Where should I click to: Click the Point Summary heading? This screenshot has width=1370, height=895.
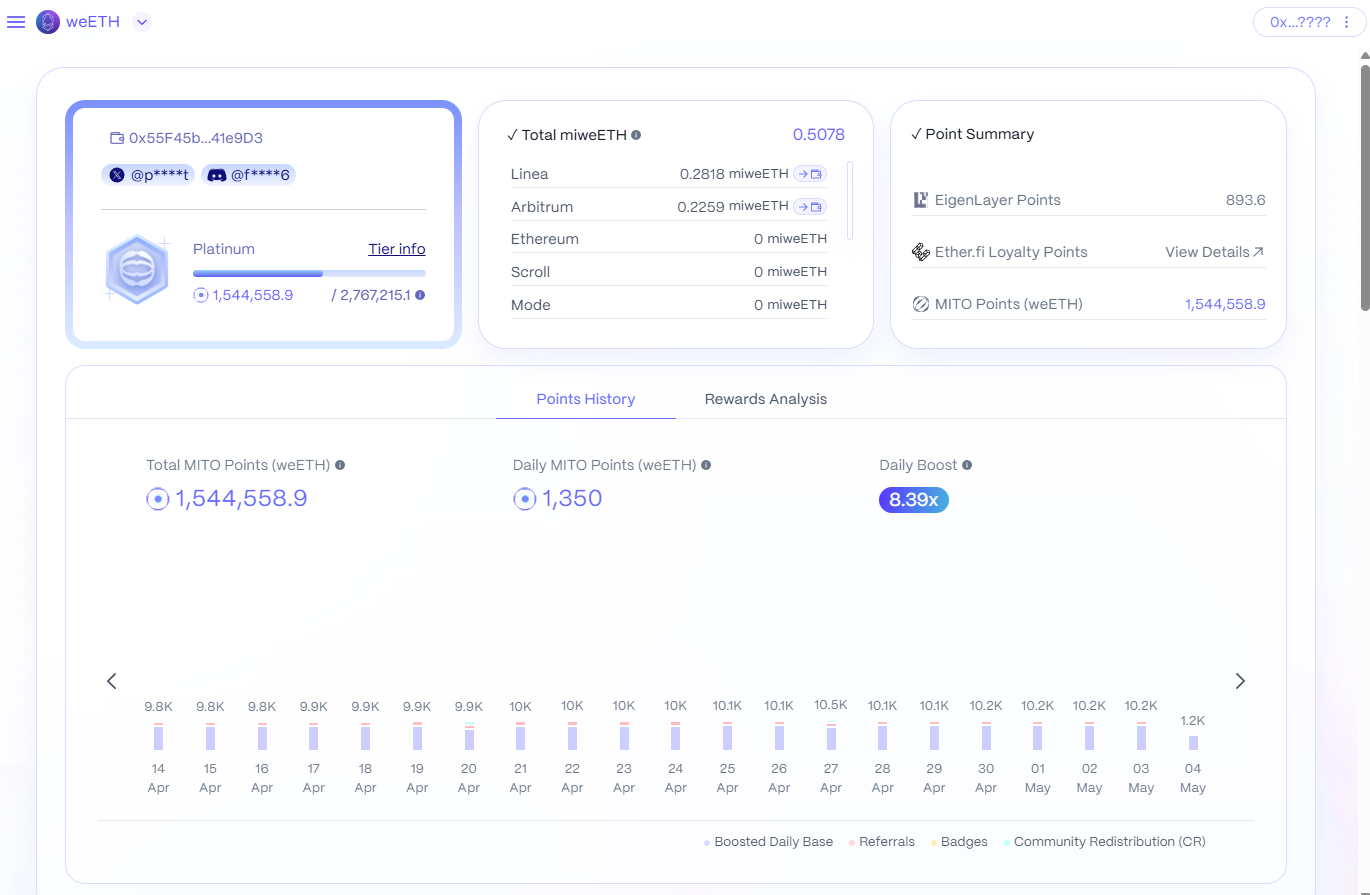[x=980, y=134]
